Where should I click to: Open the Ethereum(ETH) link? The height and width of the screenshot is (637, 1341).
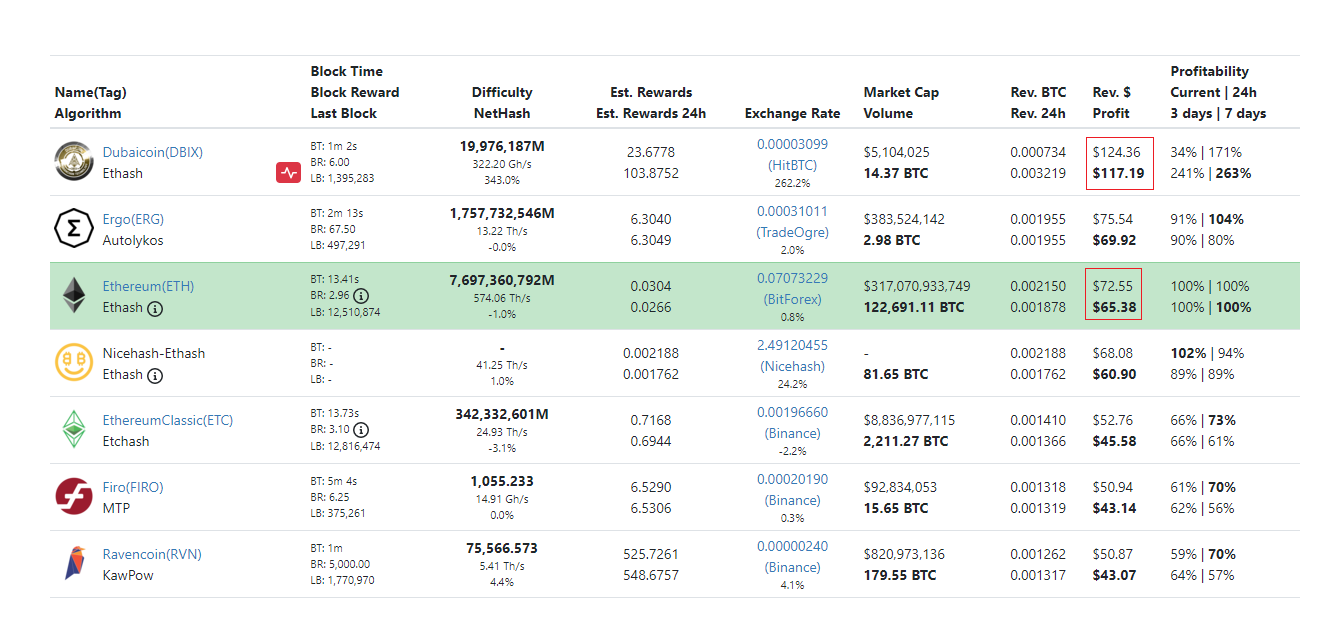[148, 286]
